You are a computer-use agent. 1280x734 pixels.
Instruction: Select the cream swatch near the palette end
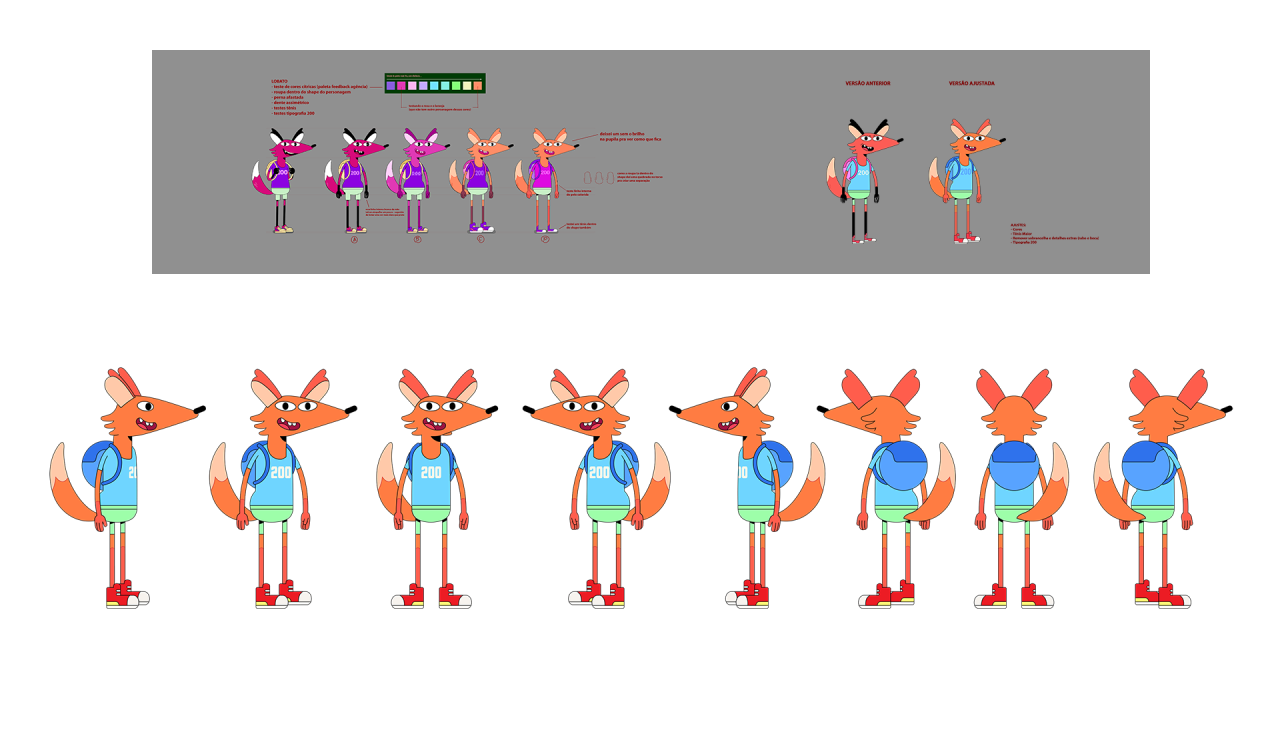point(466,86)
